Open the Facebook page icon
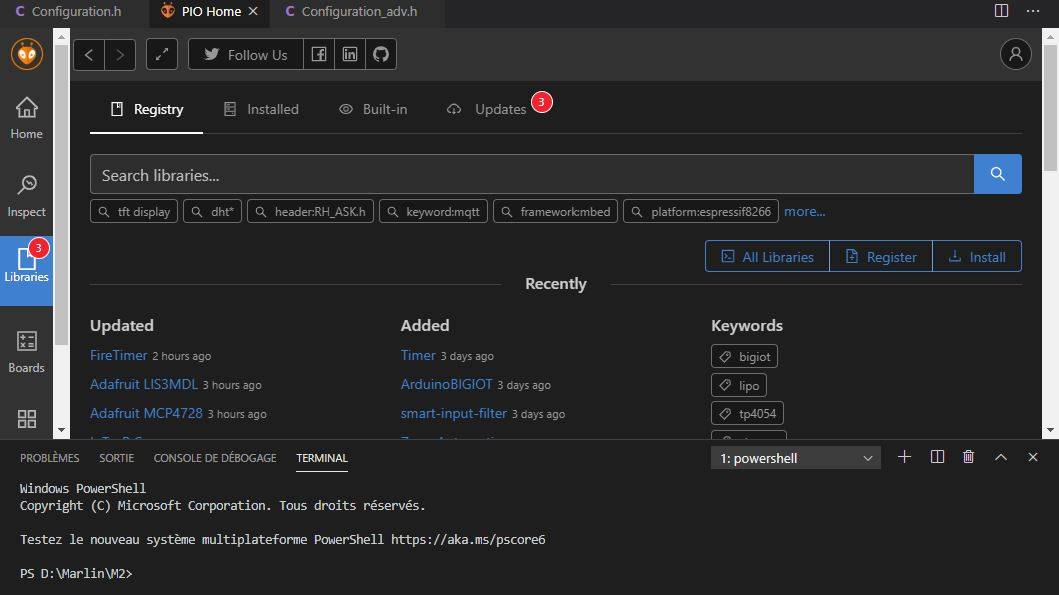This screenshot has height=595, width=1059. tap(319, 55)
